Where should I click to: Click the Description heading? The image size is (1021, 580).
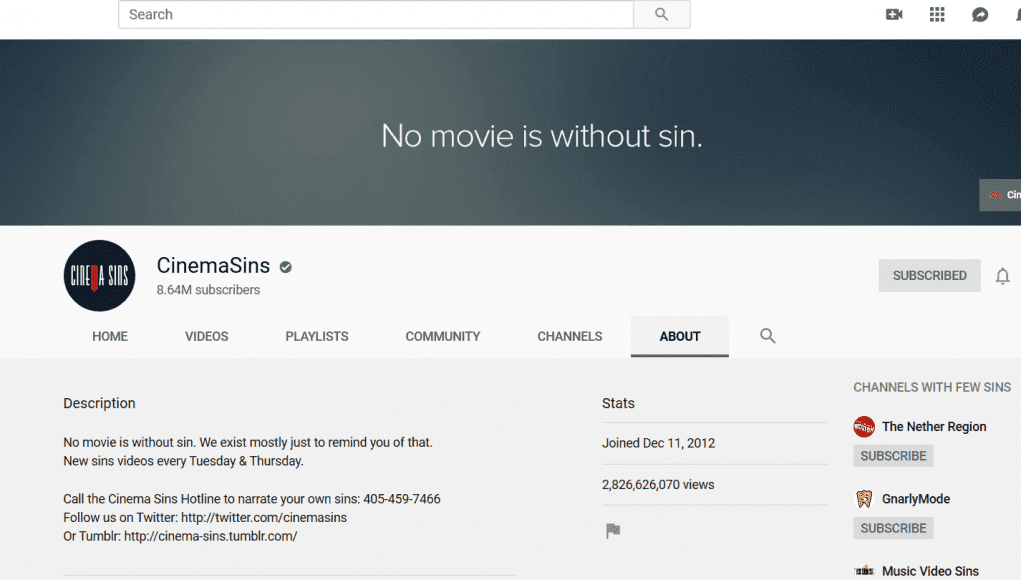click(99, 403)
